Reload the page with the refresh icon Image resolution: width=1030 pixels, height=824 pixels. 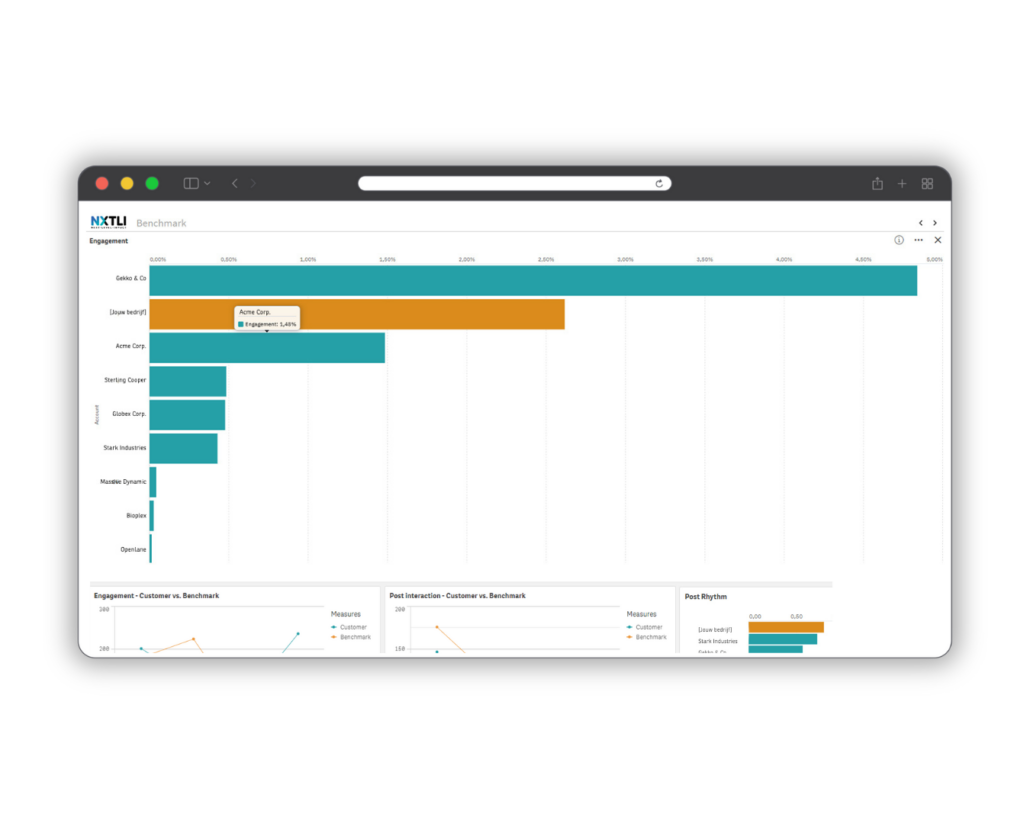659,184
